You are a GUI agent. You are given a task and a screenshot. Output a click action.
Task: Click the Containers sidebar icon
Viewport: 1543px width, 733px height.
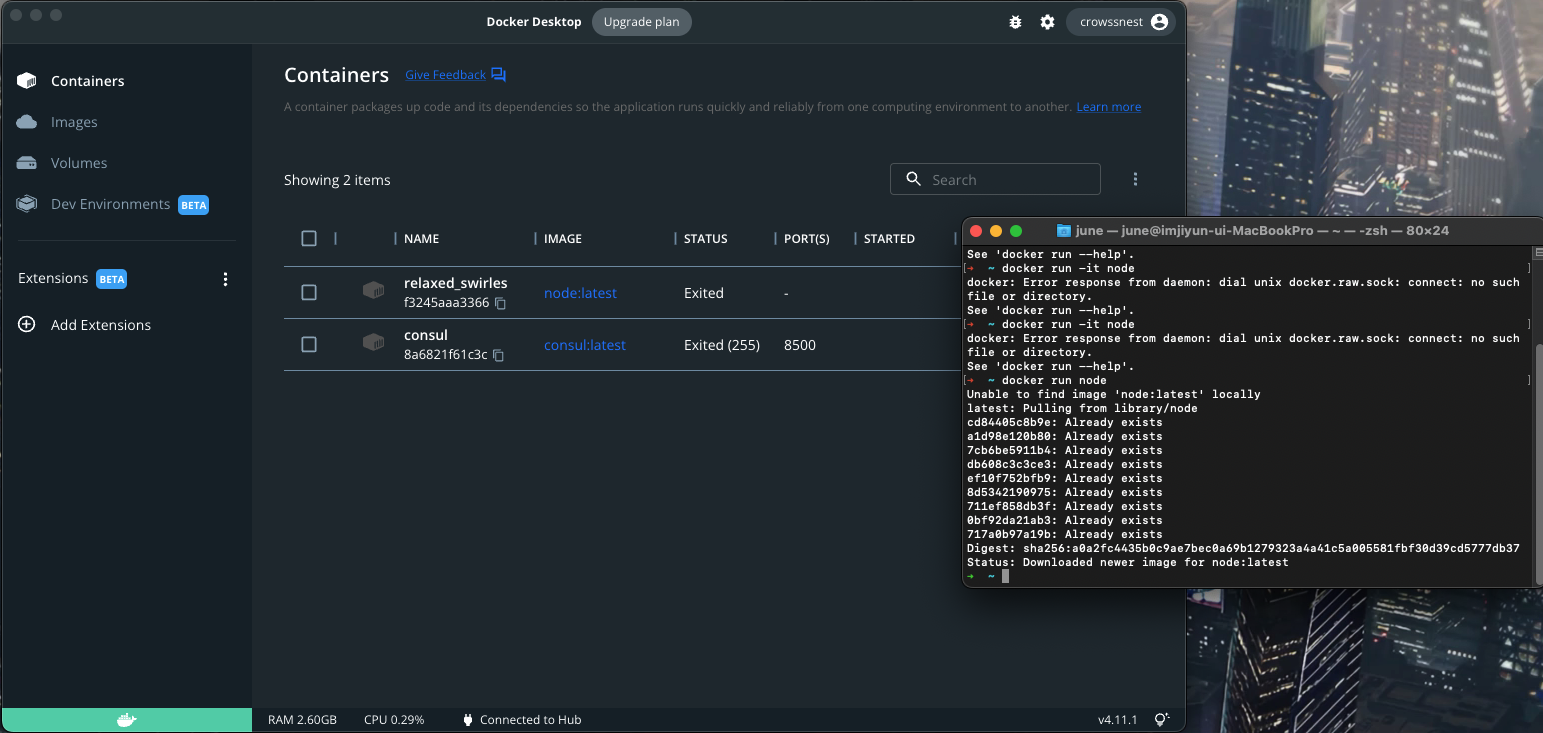click(x=27, y=81)
